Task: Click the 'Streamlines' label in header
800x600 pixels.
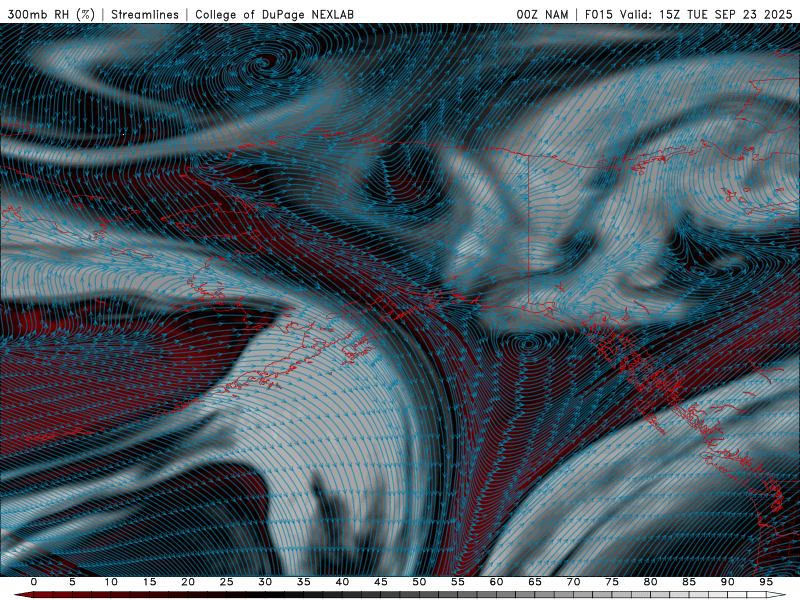Action: tap(145, 14)
